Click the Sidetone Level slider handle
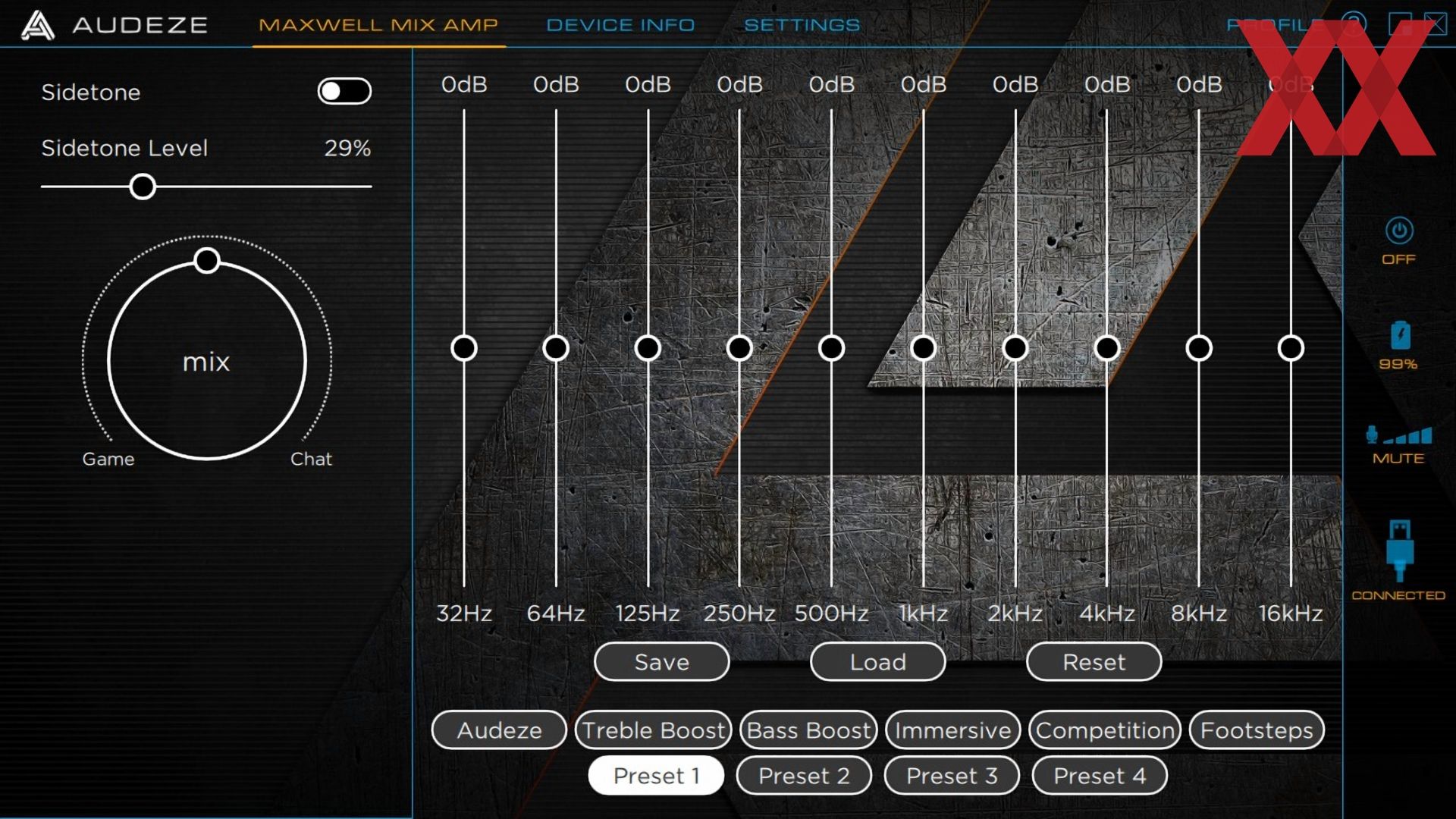 click(143, 187)
